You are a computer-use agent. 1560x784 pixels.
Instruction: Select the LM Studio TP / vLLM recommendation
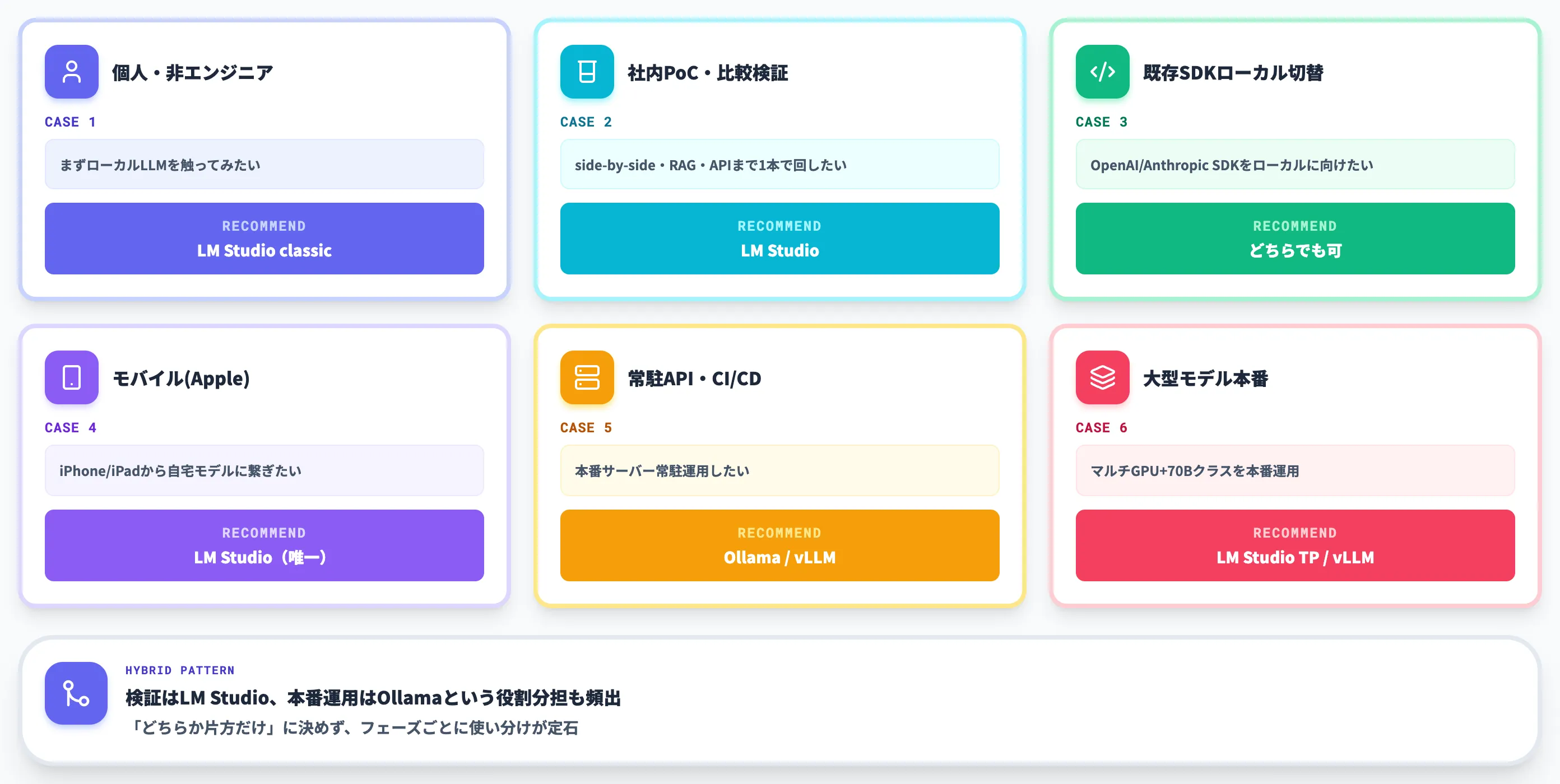pos(1295,545)
